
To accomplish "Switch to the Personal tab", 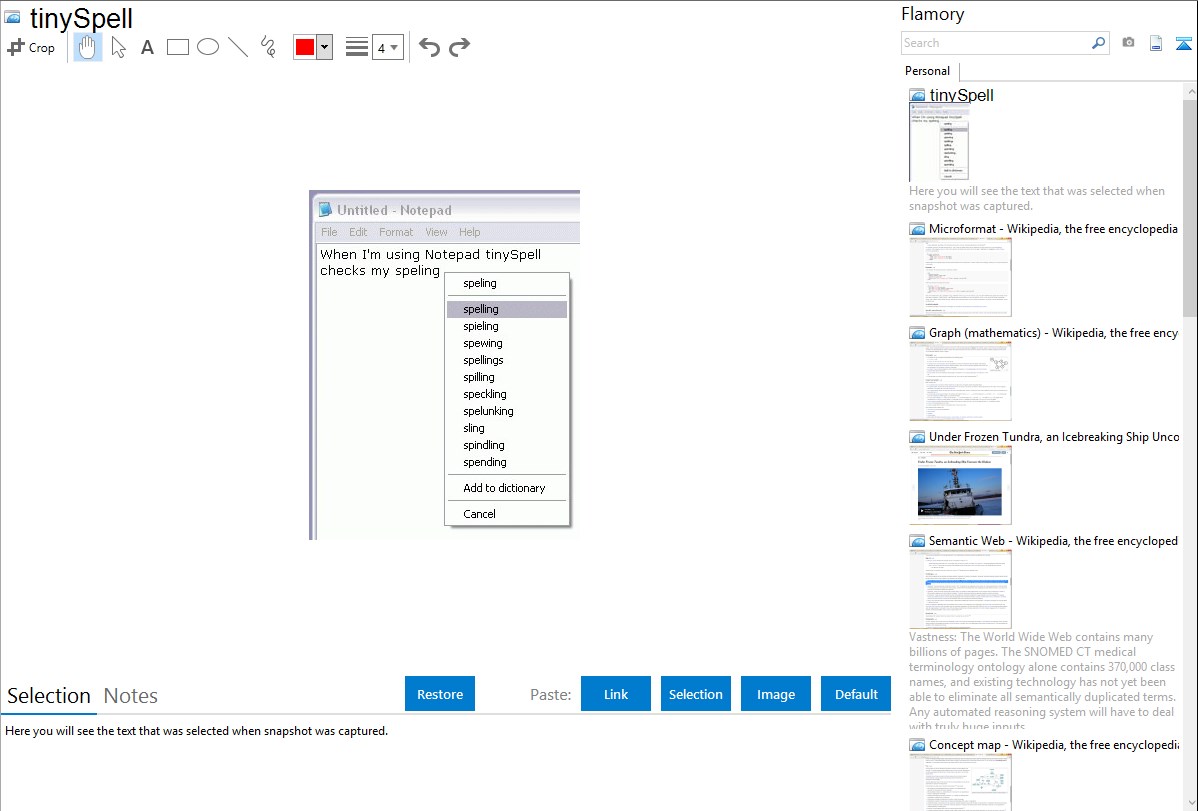I will (x=928, y=71).
